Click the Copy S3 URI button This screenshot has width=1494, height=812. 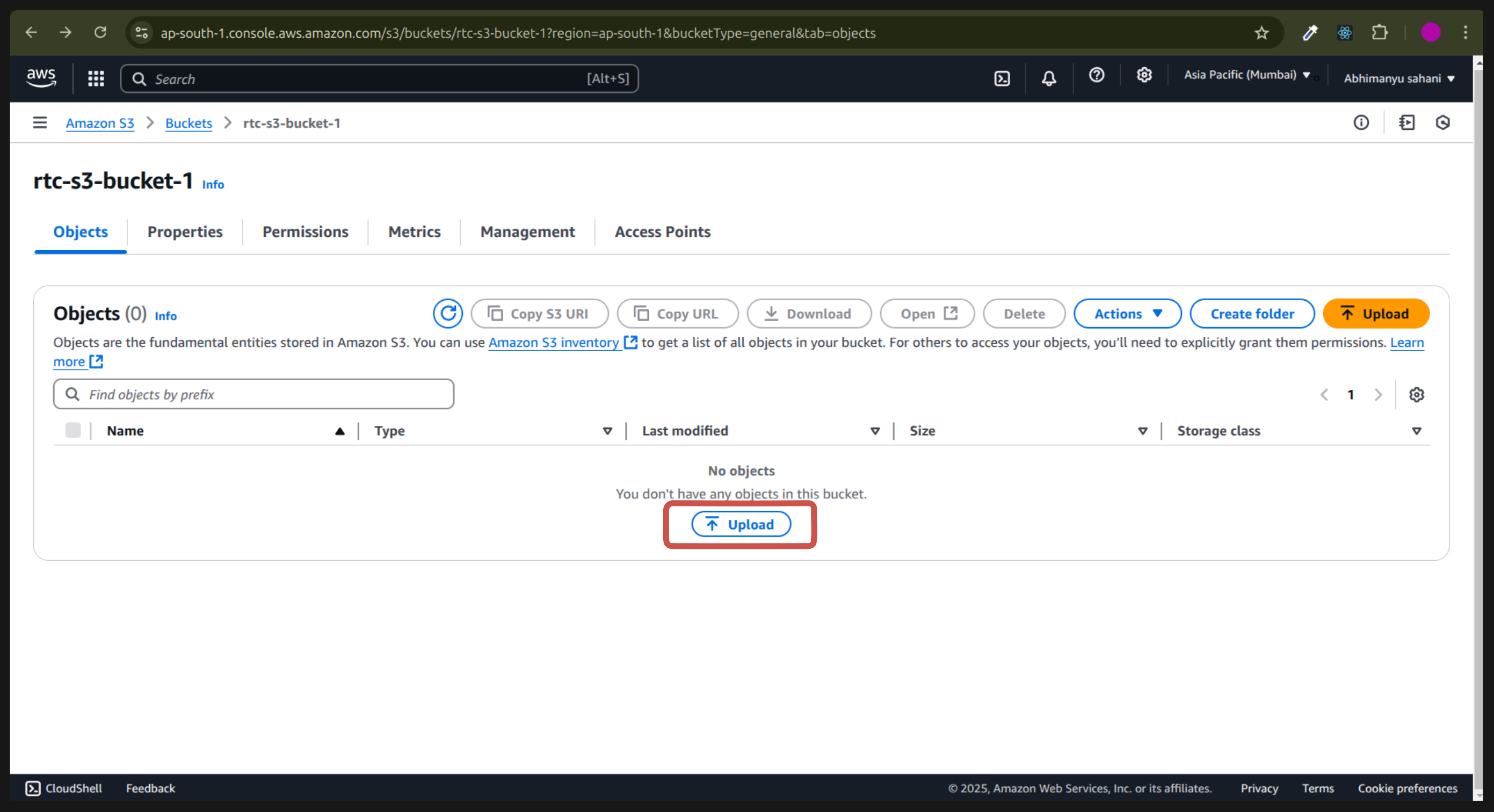(x=539, y=314)
